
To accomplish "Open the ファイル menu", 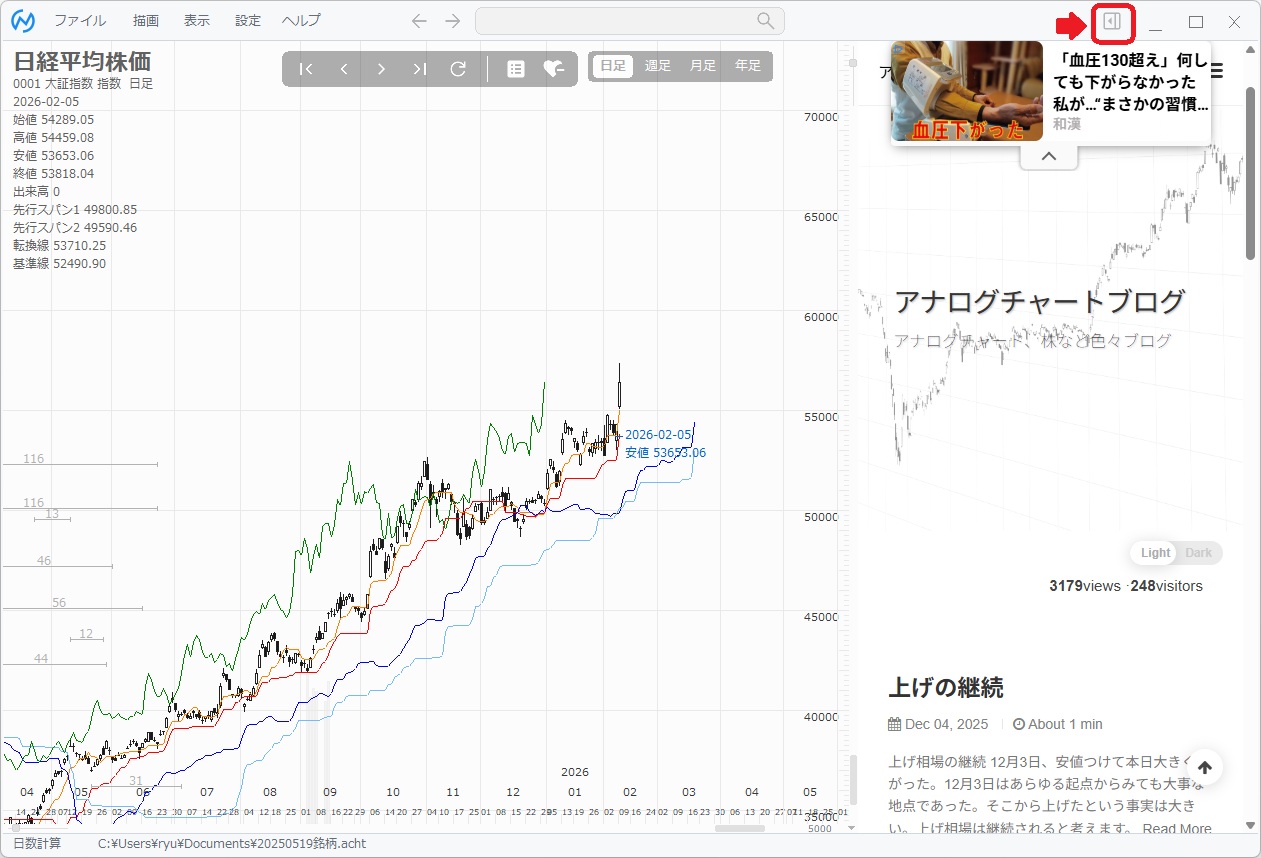I will tap(80, 21).
